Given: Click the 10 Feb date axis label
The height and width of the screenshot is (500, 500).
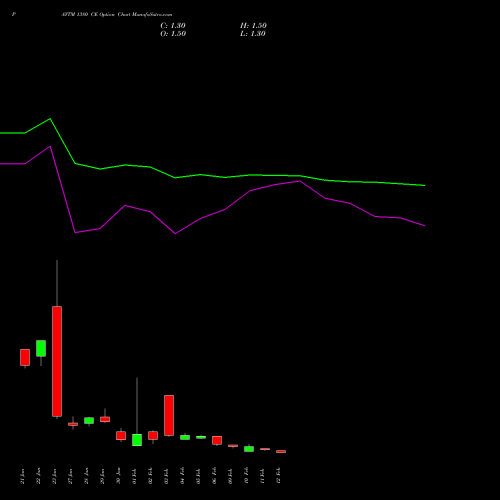Looking at the screenshot, I should (246, 476).
